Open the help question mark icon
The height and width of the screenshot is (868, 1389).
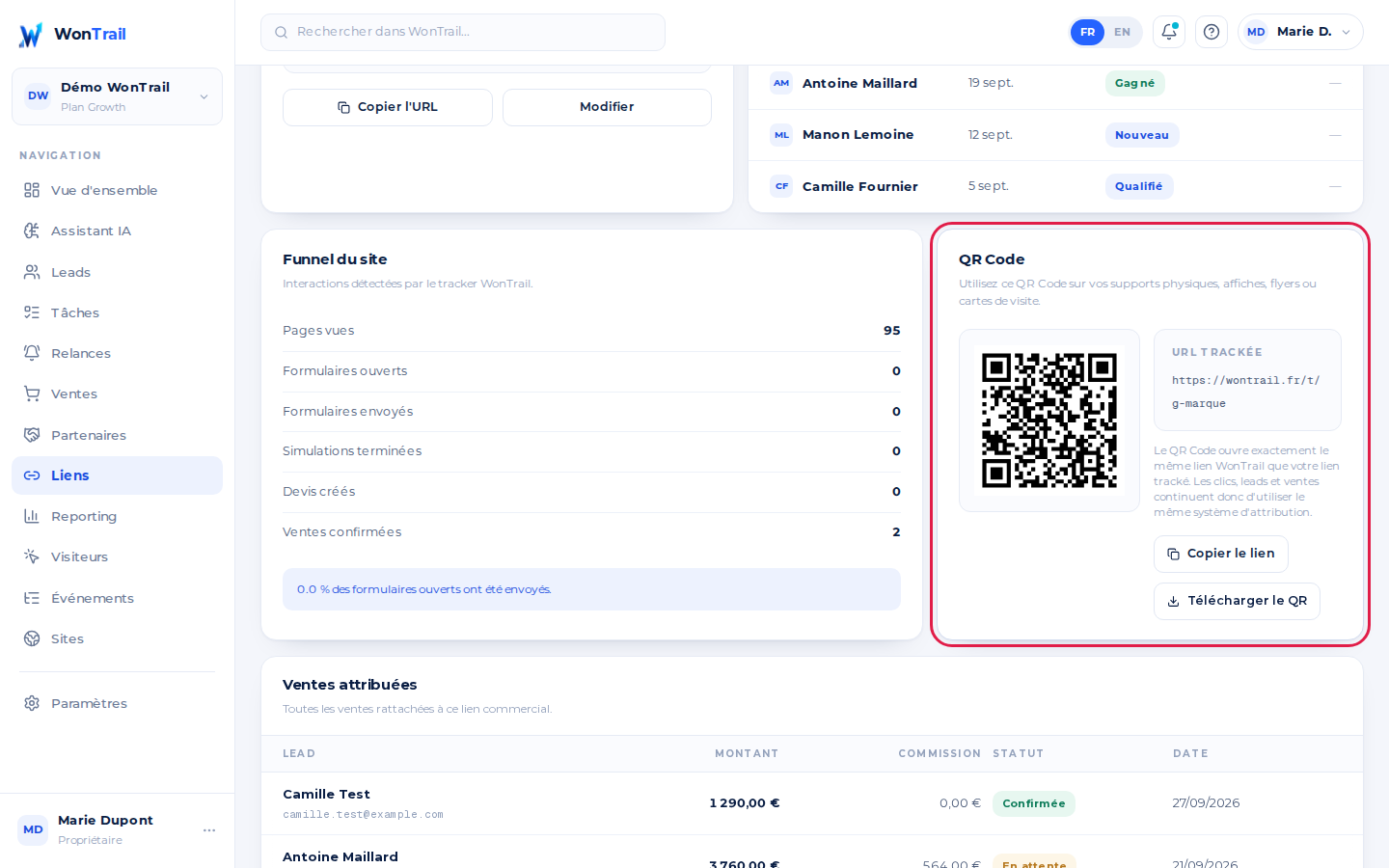(1212, 32)
